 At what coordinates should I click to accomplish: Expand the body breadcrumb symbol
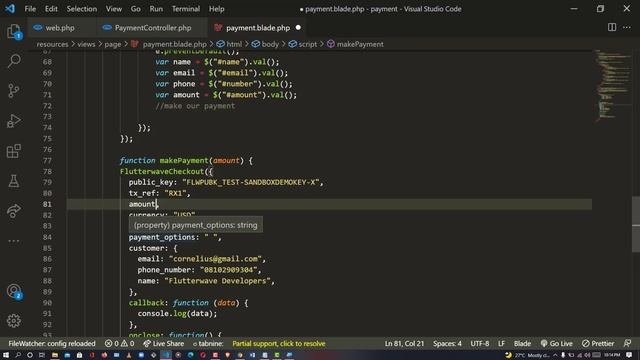click(265, 44)
